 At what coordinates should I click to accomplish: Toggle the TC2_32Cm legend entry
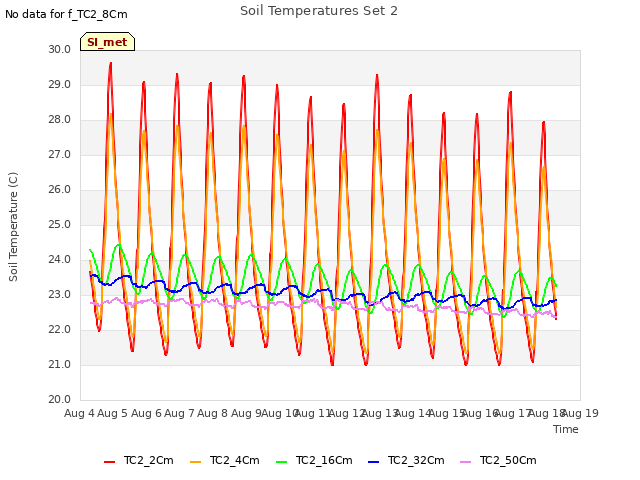click(x=406, y=461)
